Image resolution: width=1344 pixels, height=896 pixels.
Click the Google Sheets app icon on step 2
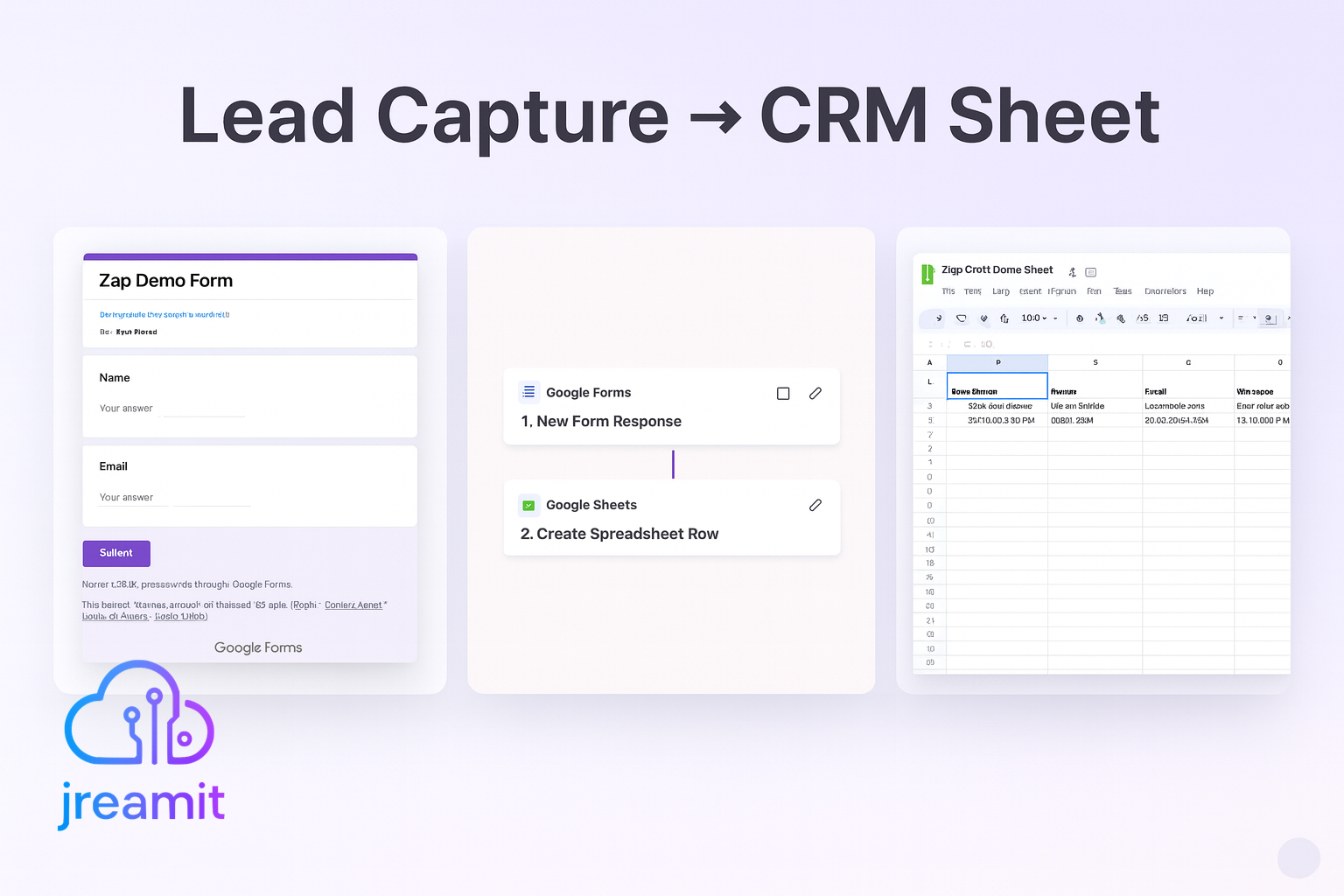(x=528, y=505)
